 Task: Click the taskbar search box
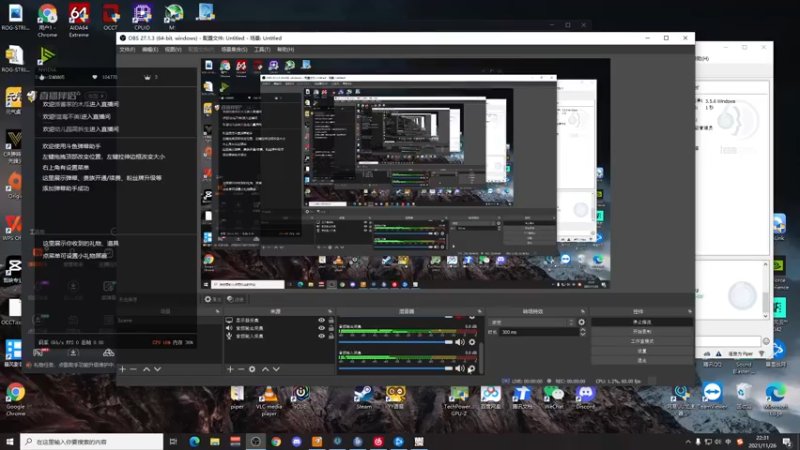(x=92, y=441)
